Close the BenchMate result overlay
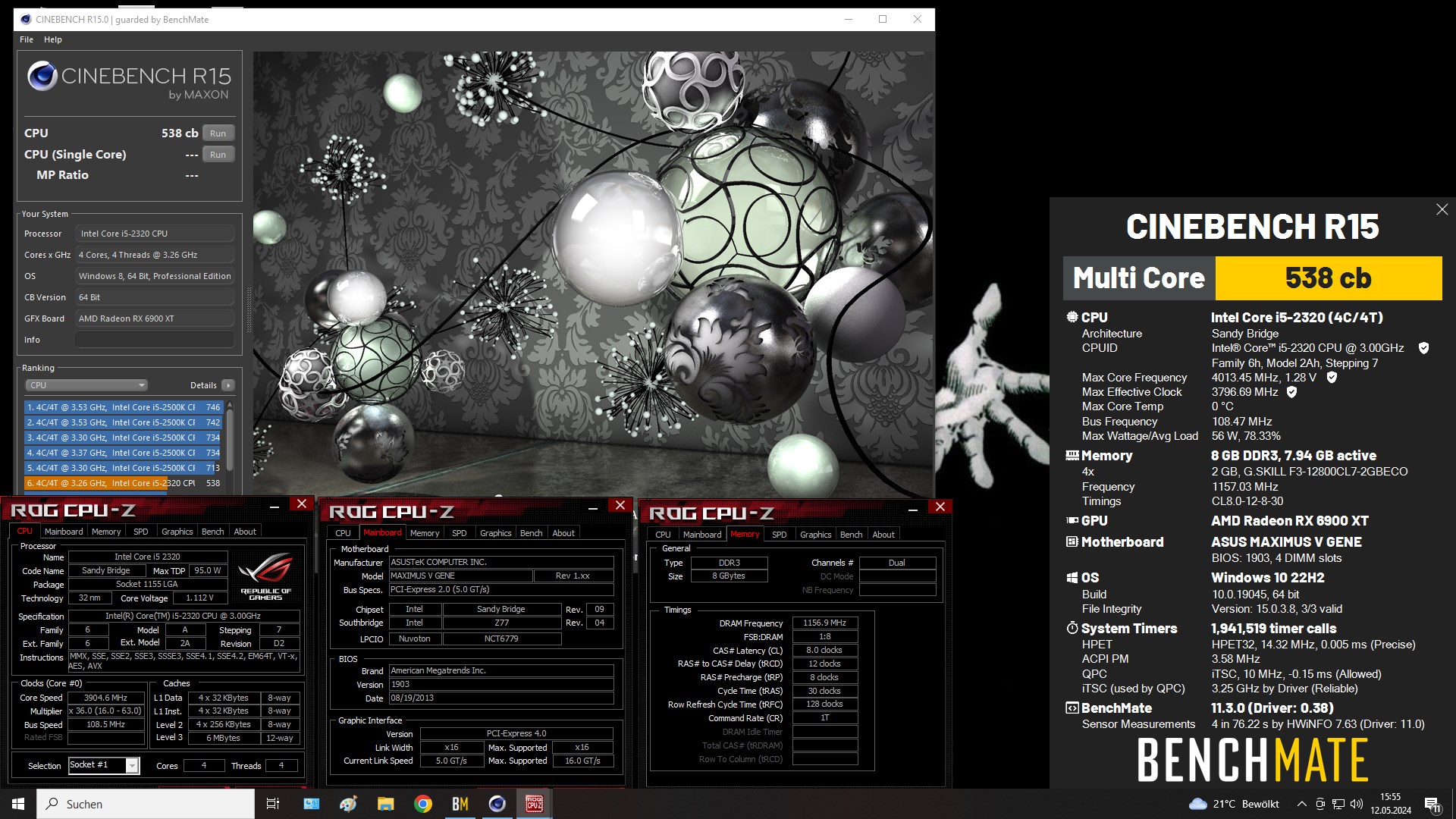This screenshot has width=1456, height=819. tap(1442, 209)
